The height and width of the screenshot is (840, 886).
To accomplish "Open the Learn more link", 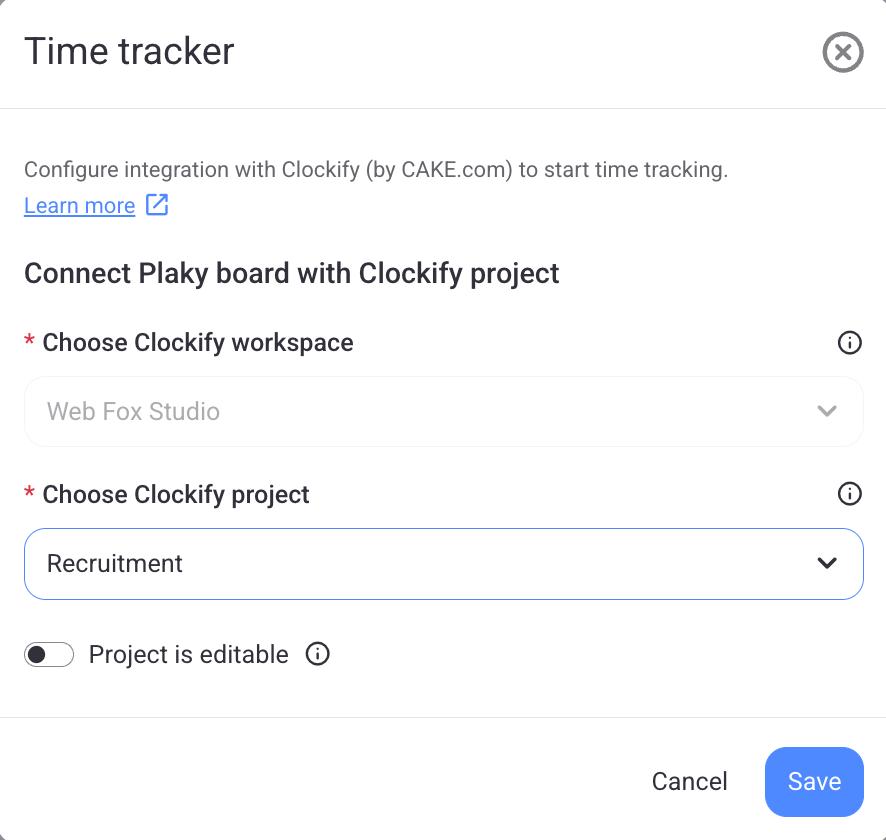I will coord(80,206).
